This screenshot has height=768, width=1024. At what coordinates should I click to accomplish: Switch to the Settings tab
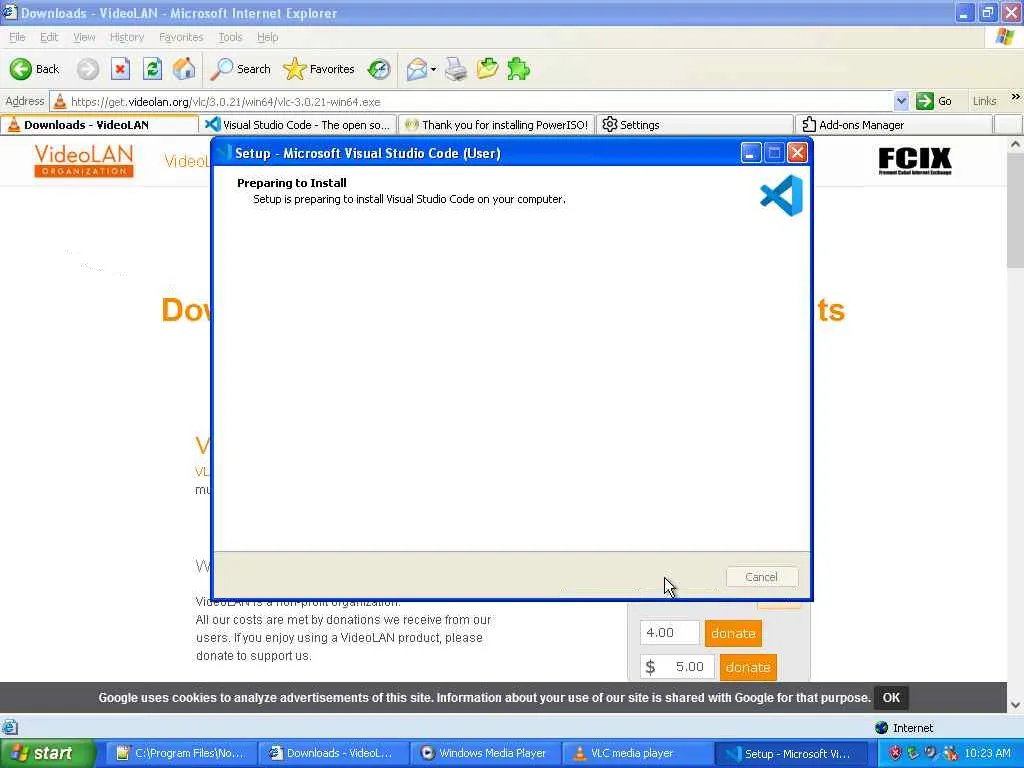[695, 125]
